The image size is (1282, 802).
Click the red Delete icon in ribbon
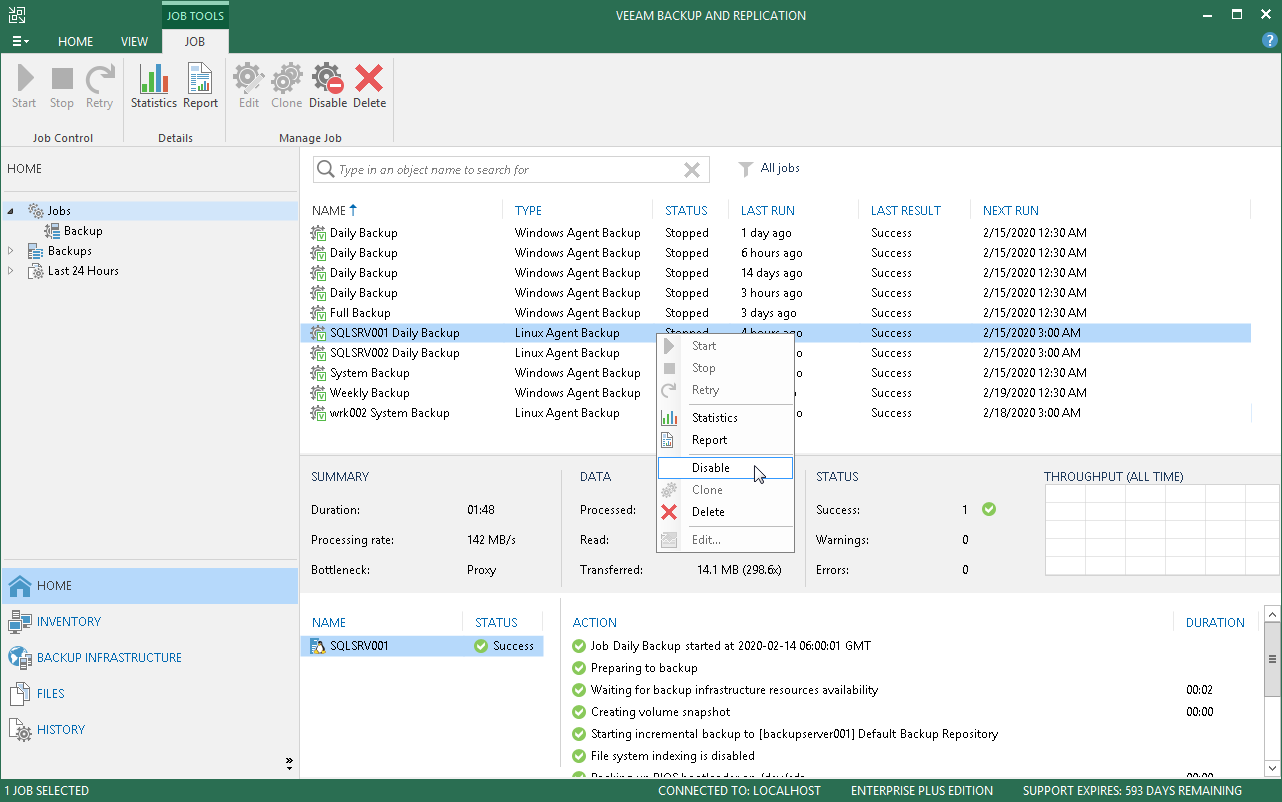[369, 86]
